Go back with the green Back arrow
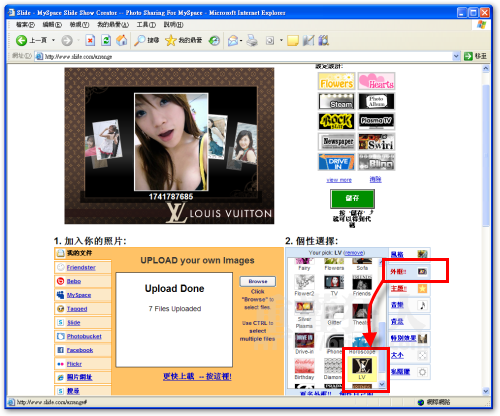 (21, 41)
